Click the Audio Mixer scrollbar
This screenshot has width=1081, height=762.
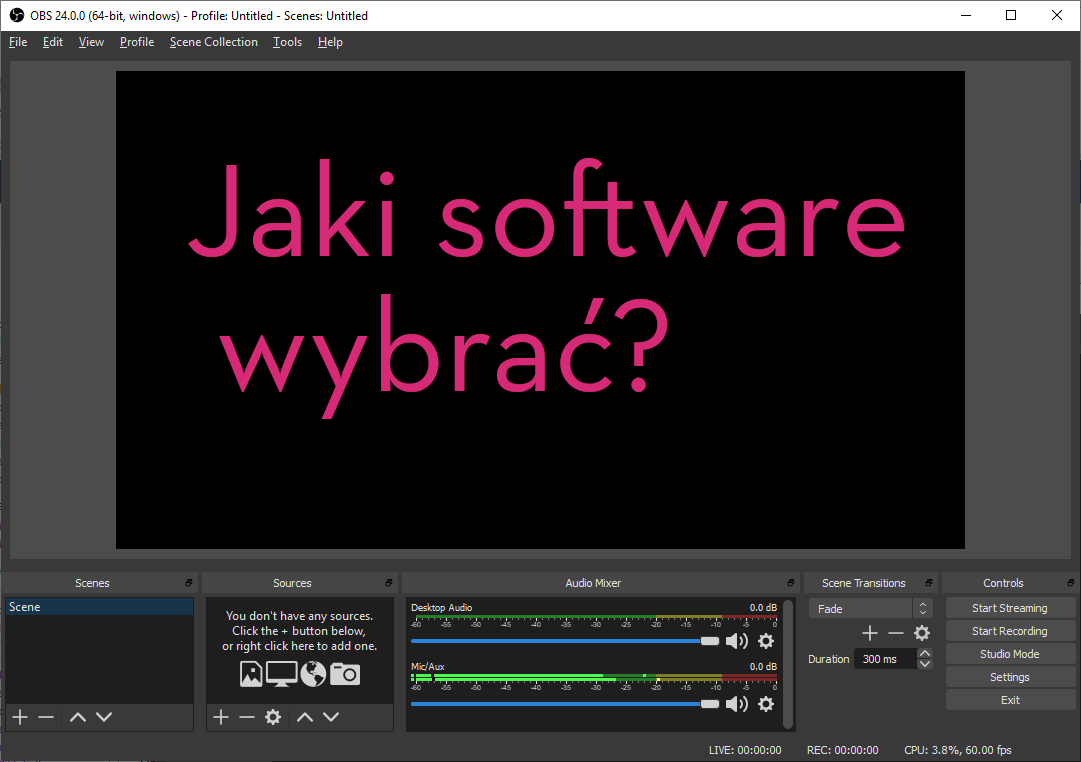[x=788, y=664]
